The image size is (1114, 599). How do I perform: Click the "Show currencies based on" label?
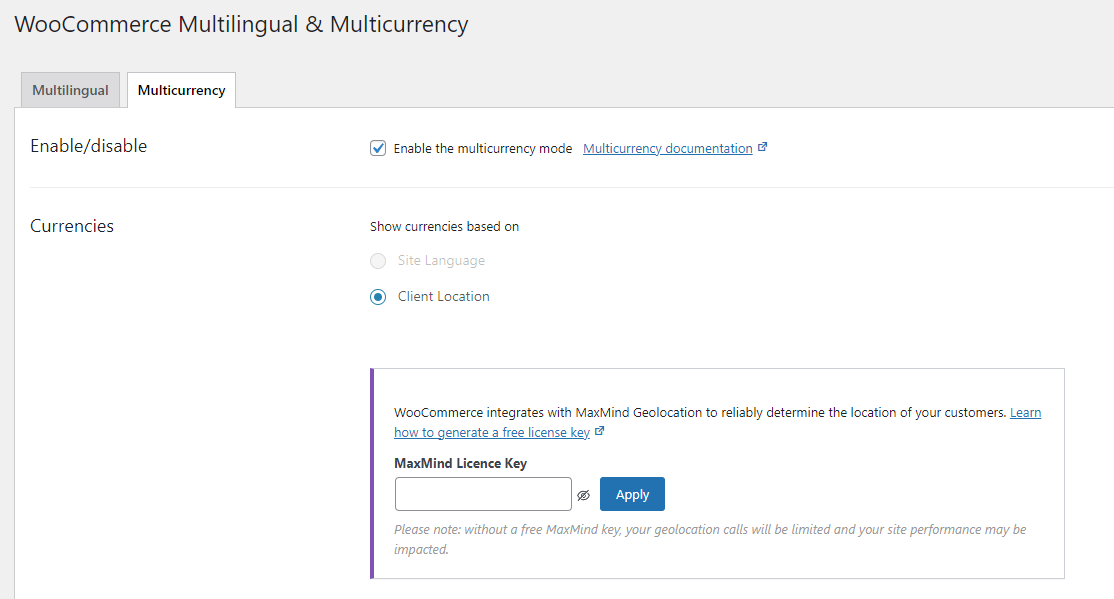[444, 226]
